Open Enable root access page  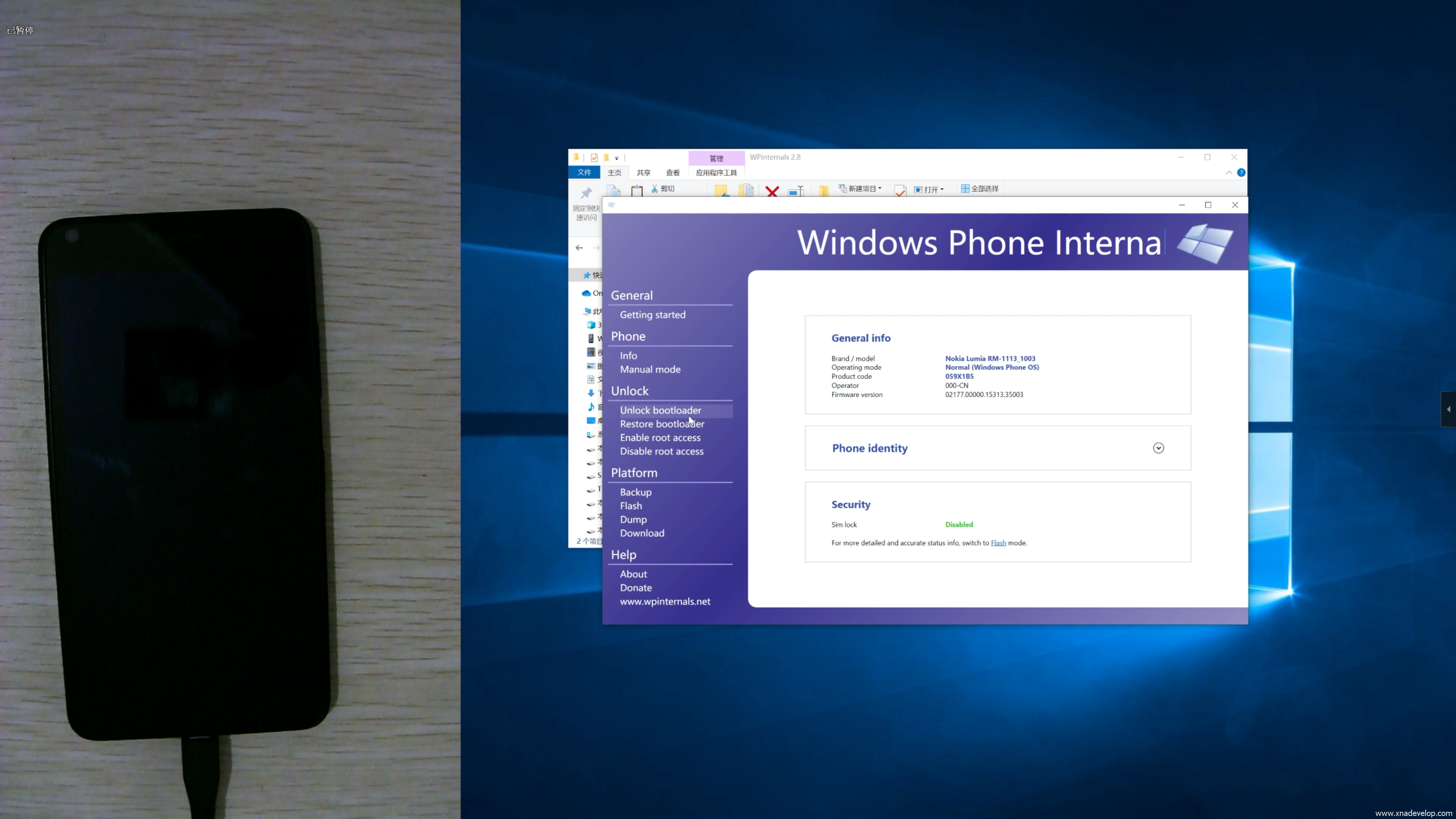[660, 438]
